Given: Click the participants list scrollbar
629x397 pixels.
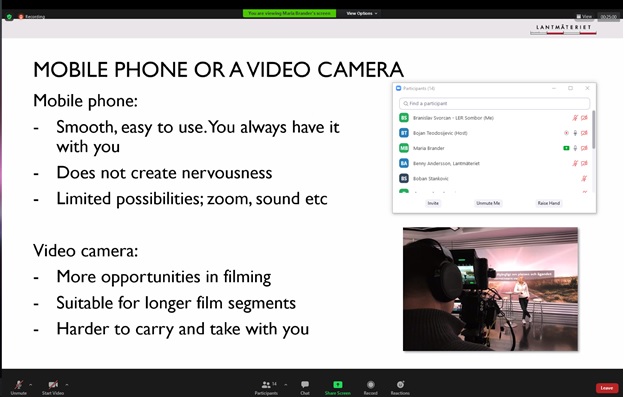Looking at the screenshot, I should click(x=593, y=130).
